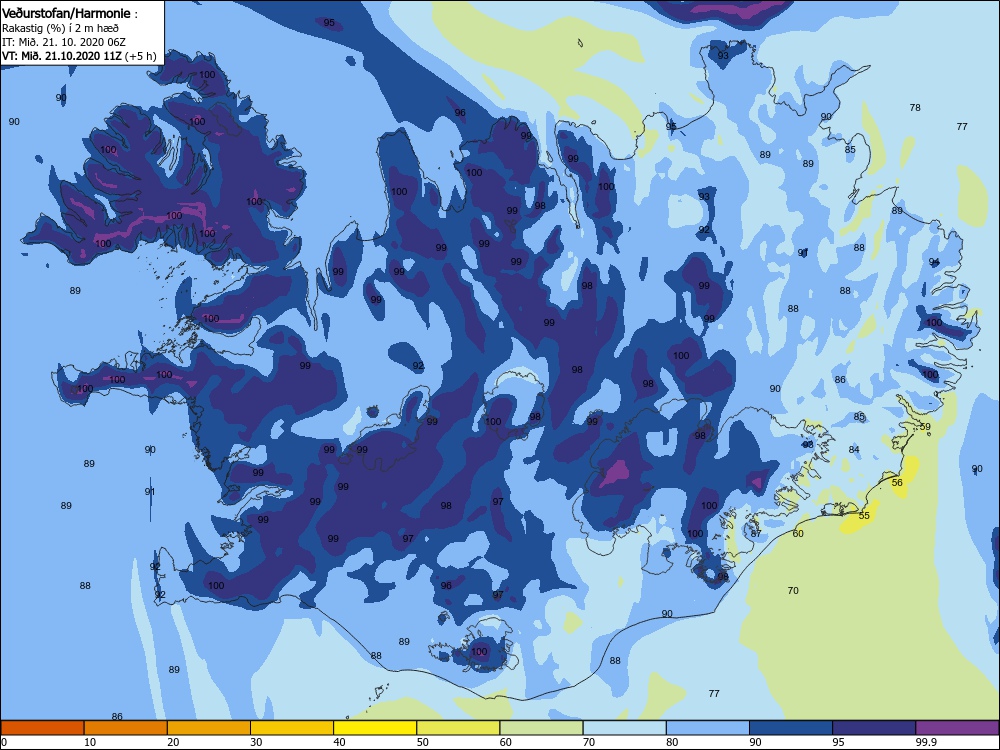The image size is (1000, 750).
Task: Click the pale blue 70–80 legend swatch
Action: pyautogui.click(x=624, y=728)
